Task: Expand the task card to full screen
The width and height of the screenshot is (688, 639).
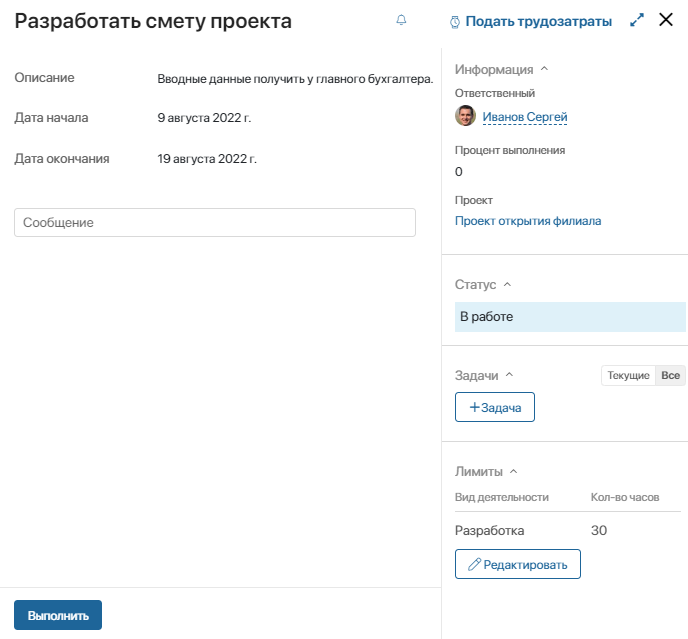Action: coord(637,20)
